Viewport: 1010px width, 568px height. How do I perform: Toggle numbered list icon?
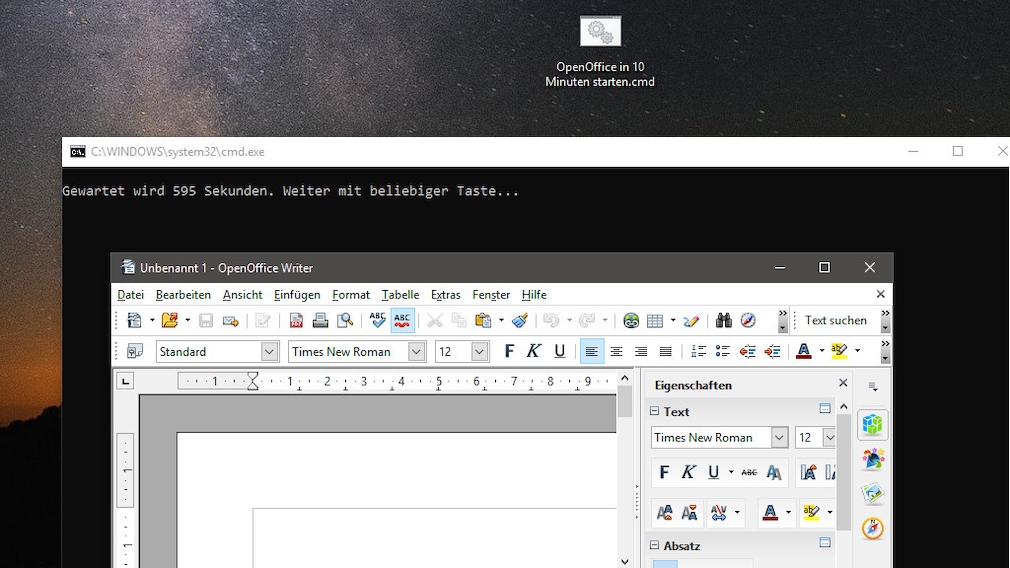click(x=698, y=351)
